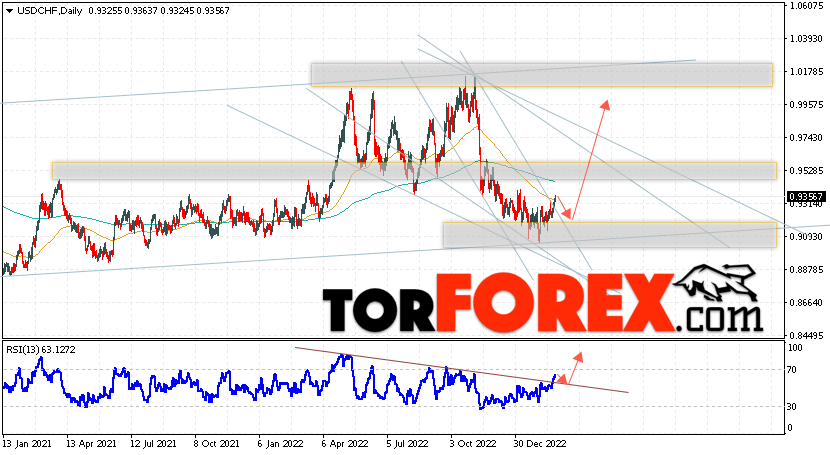
Task: Click date label 5 Jul 2022
Action: point(407,443)
